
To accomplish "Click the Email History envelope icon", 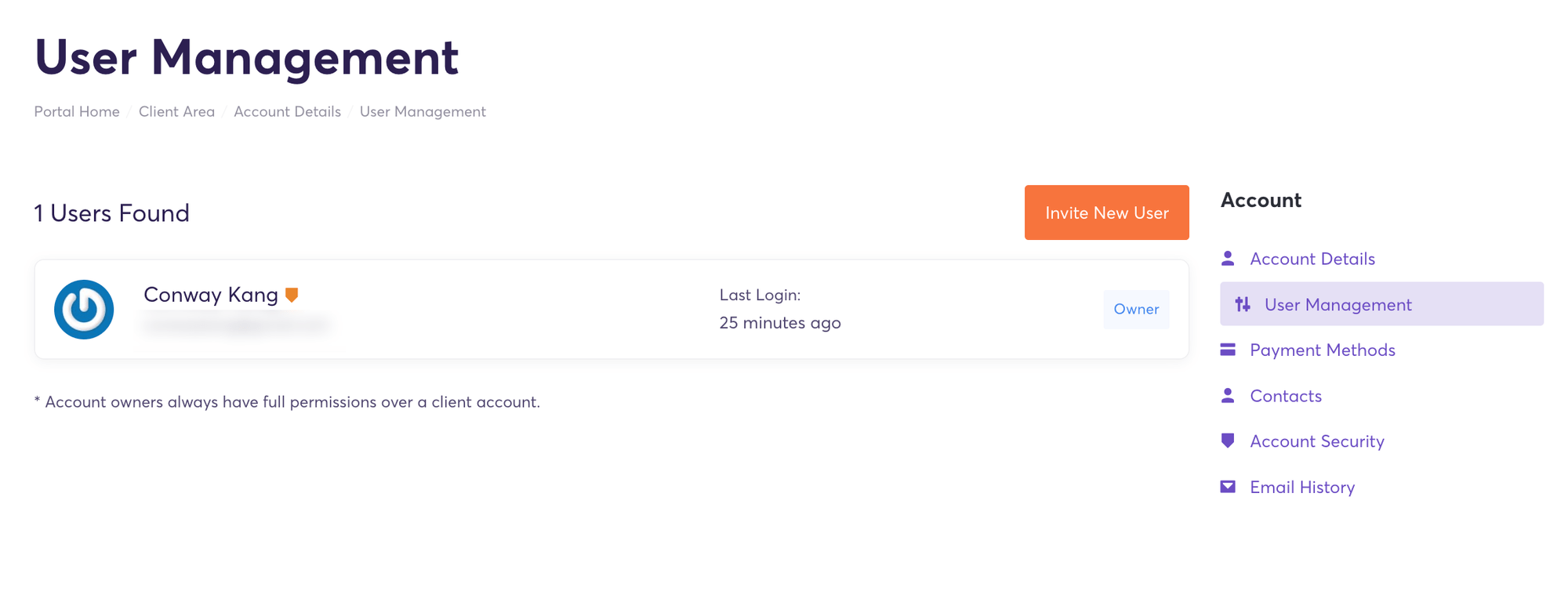I will coord(1228,487).
